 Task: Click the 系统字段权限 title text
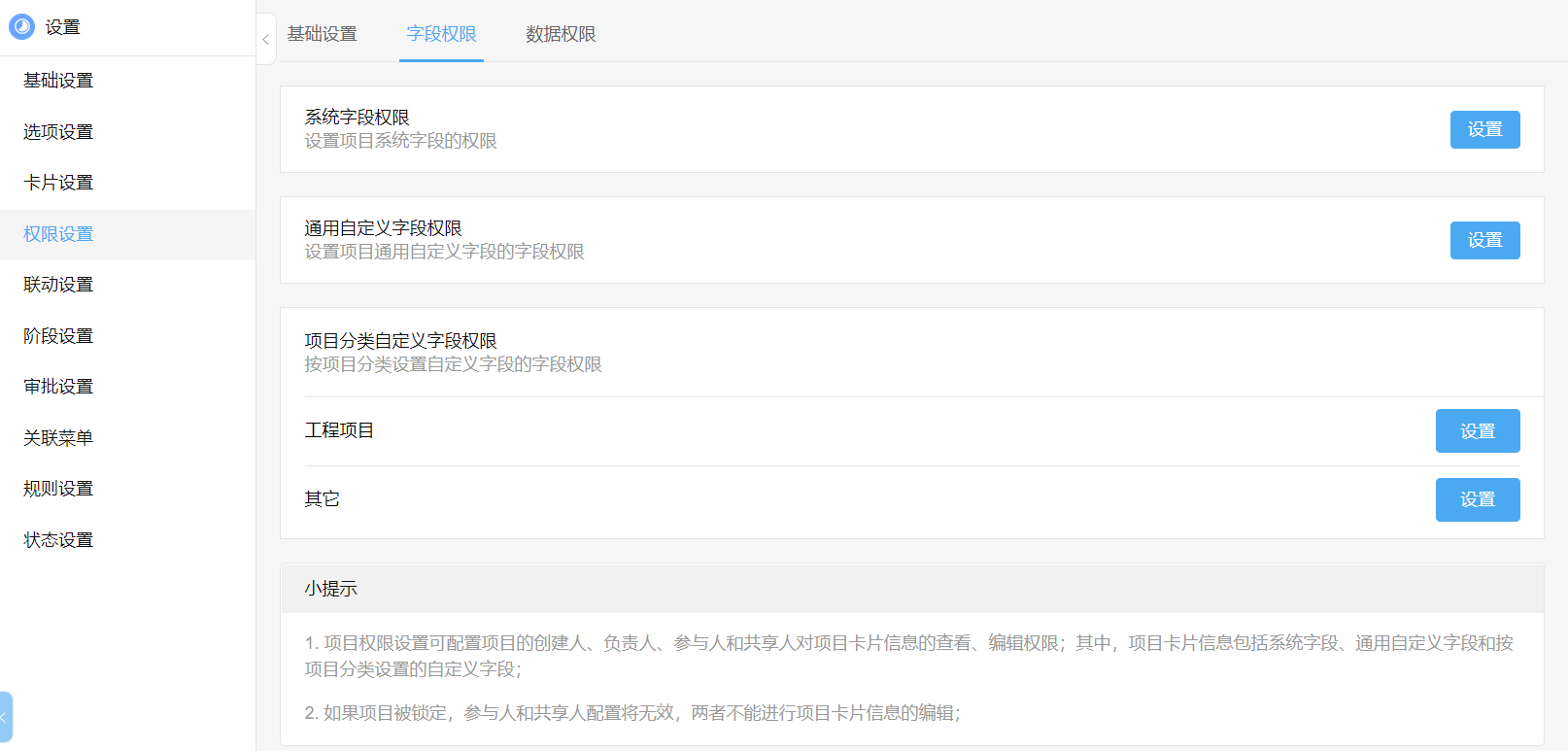(x=357, y=118)
